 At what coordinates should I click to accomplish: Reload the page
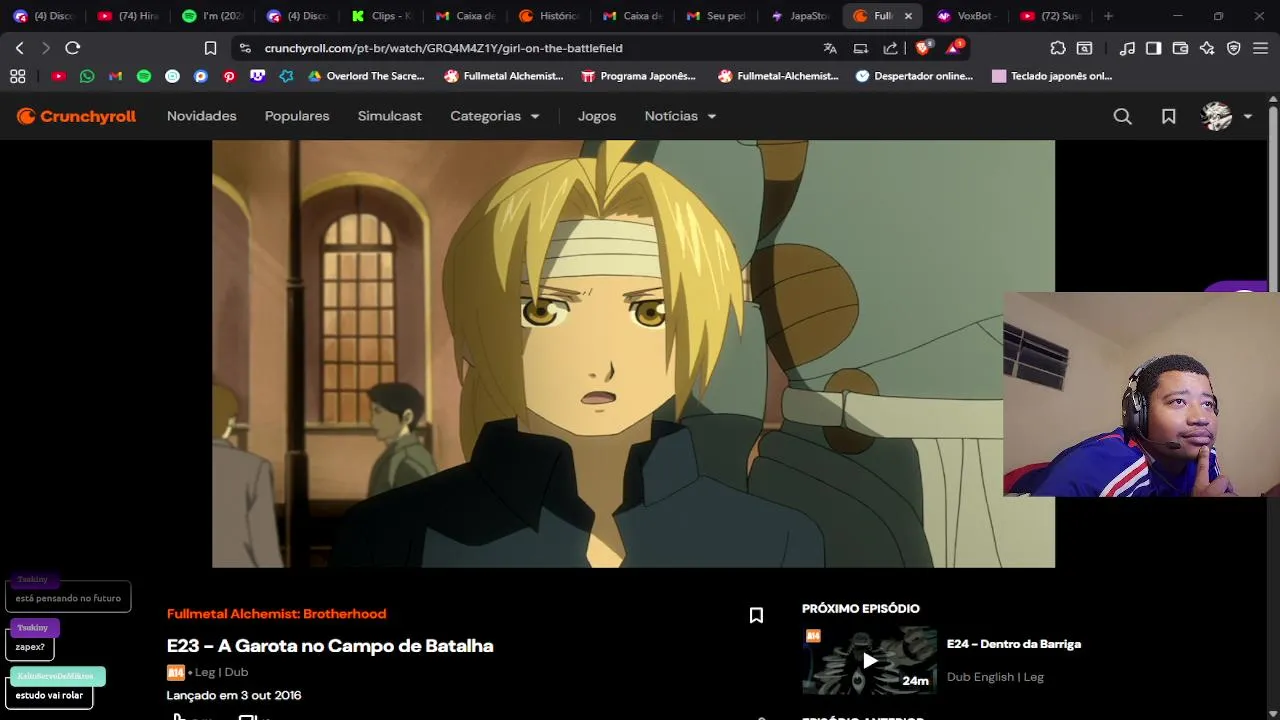[x=72, y=48]
